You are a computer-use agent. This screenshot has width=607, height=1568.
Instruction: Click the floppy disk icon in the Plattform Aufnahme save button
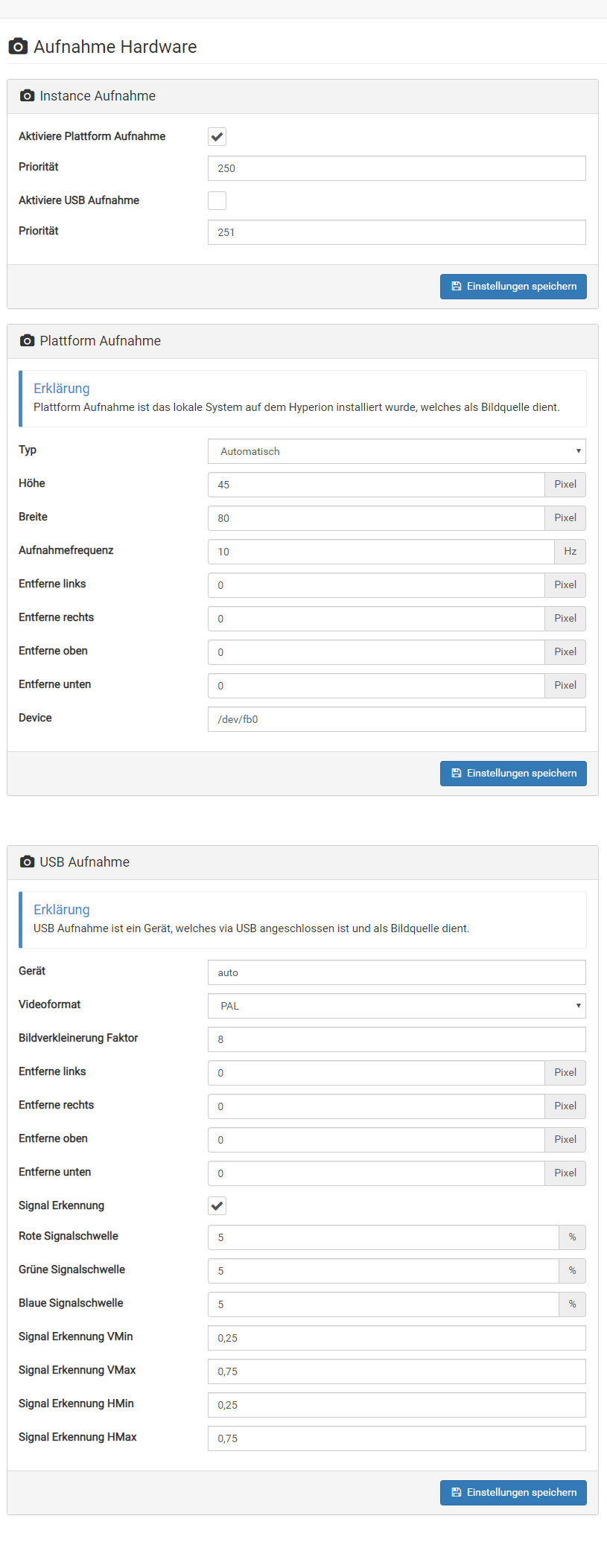click(457, 774)
